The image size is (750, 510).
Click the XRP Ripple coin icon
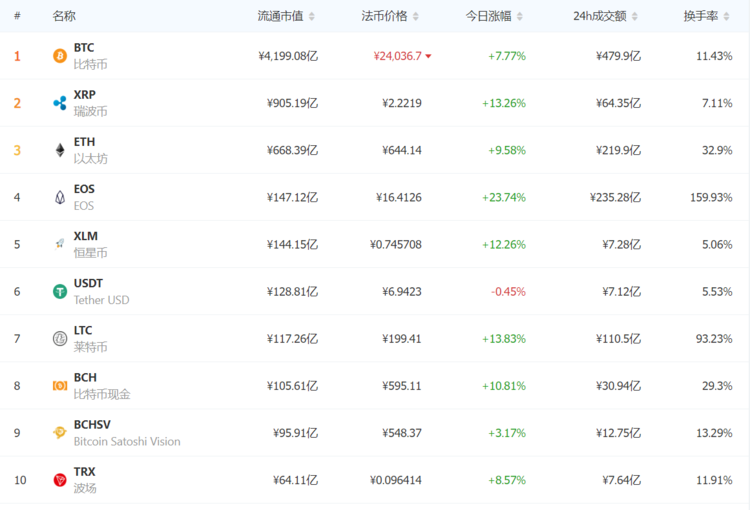[x=60, y=103]
